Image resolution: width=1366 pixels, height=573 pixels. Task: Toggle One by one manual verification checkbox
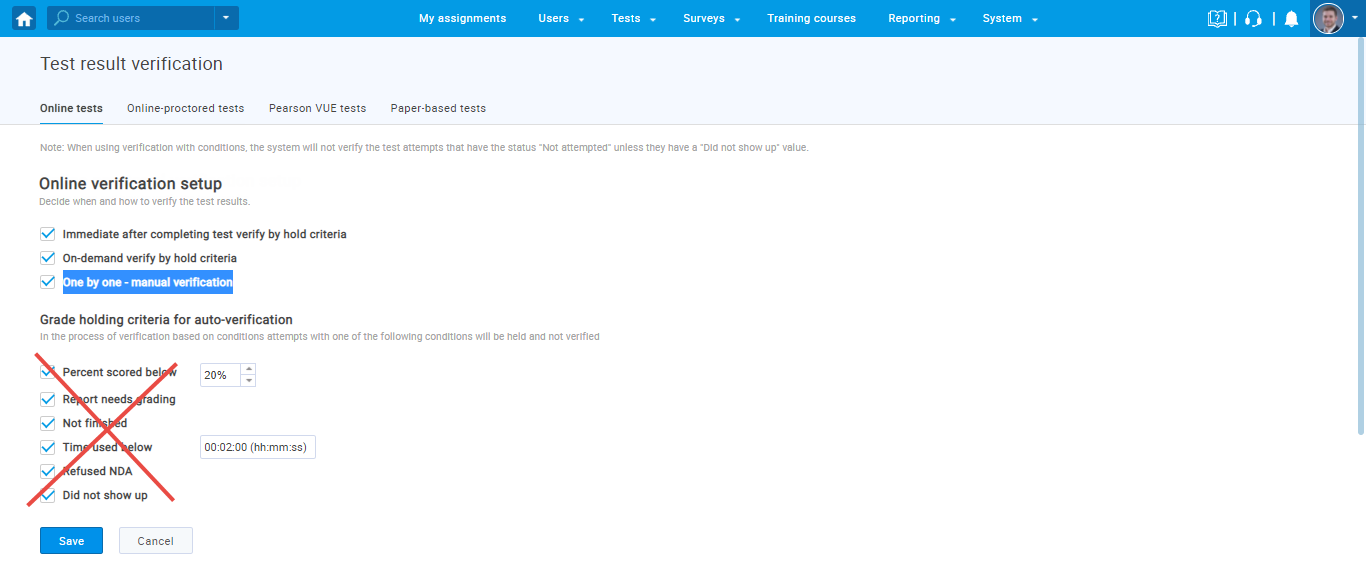click(x=47, y=282)
